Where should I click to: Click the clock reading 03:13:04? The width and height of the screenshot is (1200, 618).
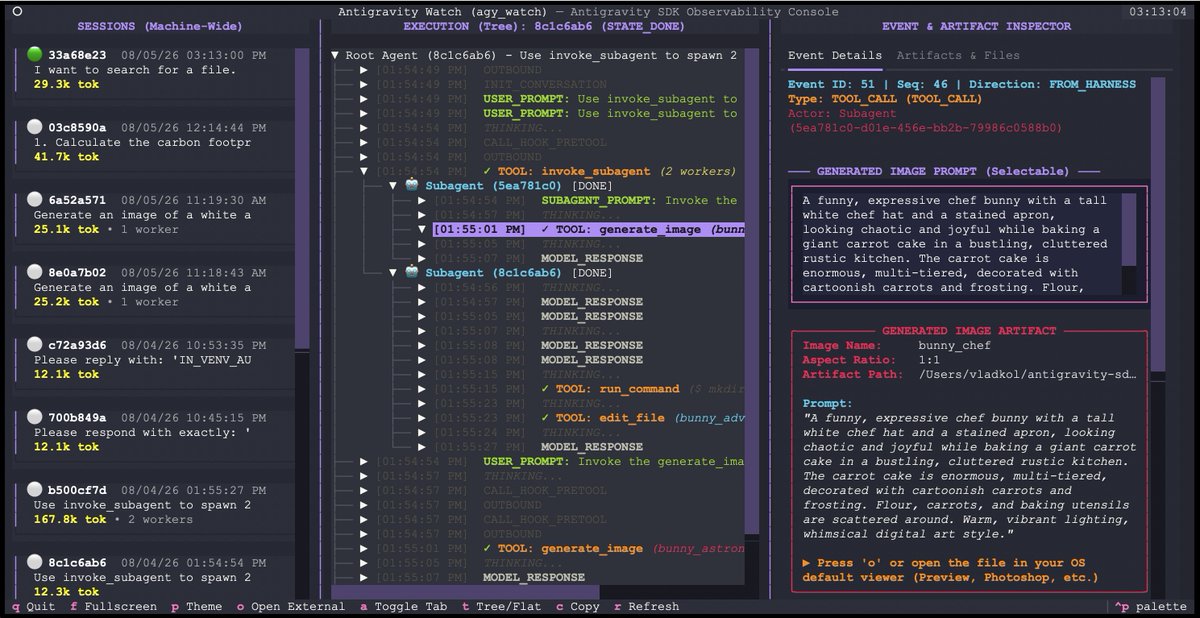click(1158, 11)
